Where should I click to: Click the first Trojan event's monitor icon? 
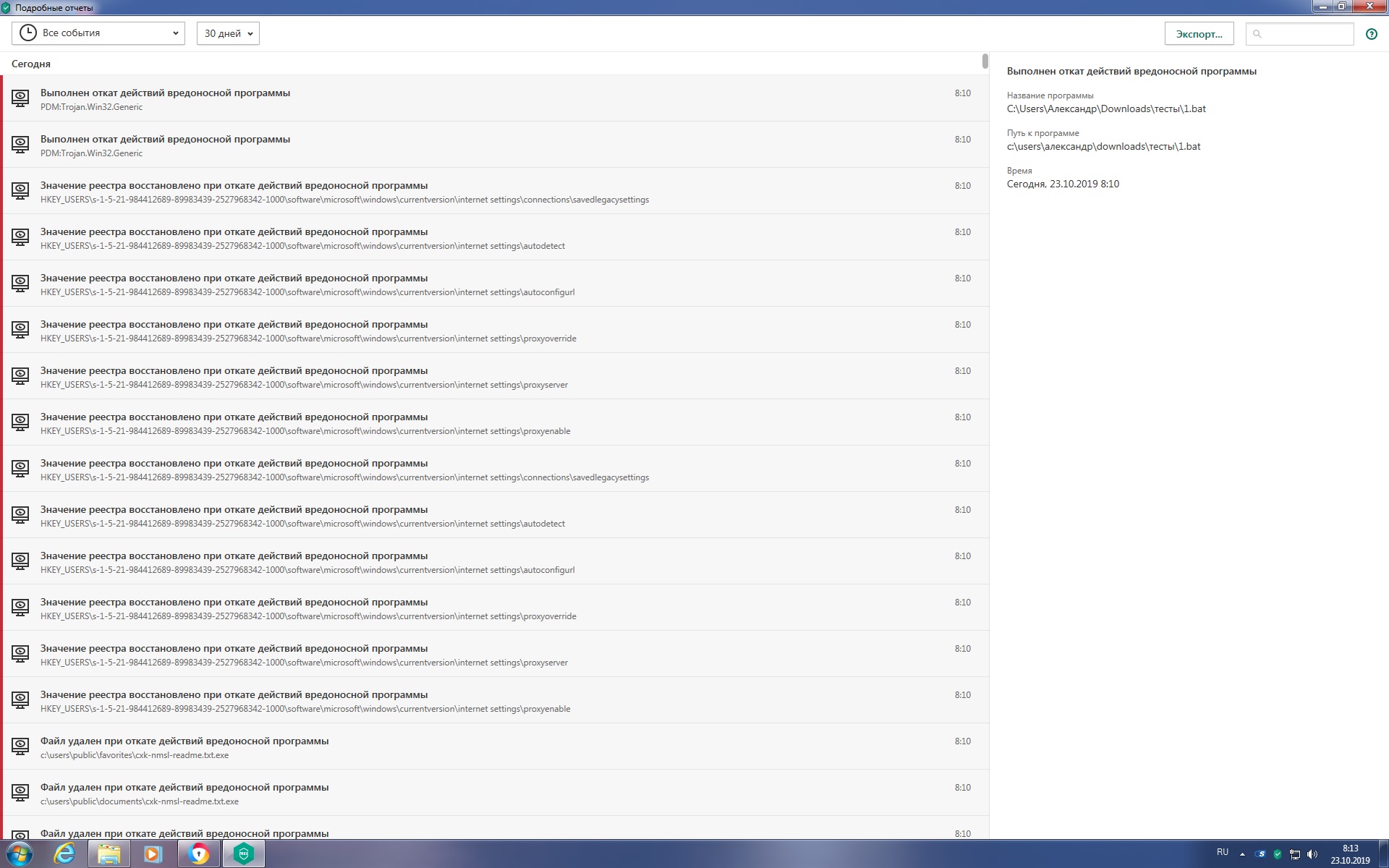coord(20,98)
